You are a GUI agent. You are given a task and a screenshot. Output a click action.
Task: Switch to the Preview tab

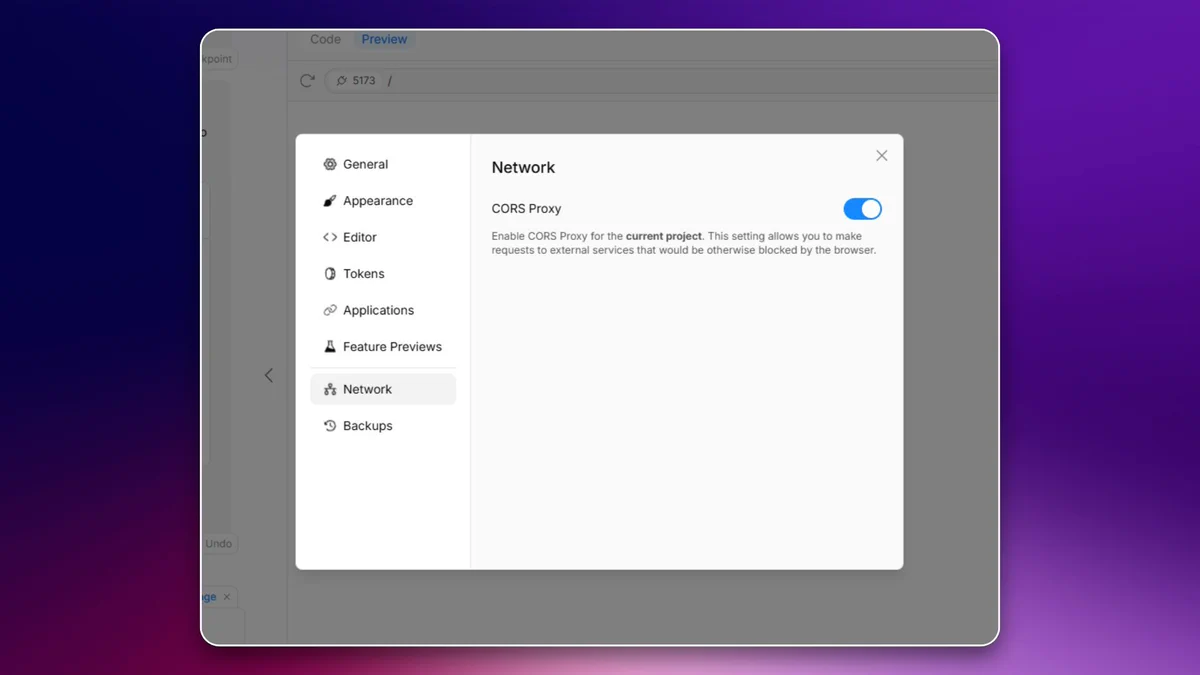(x=385, y=39)
